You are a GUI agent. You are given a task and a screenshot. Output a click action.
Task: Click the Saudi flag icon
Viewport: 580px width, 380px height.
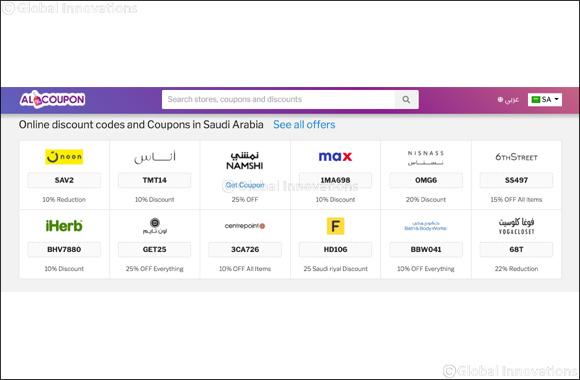point(536,100)
